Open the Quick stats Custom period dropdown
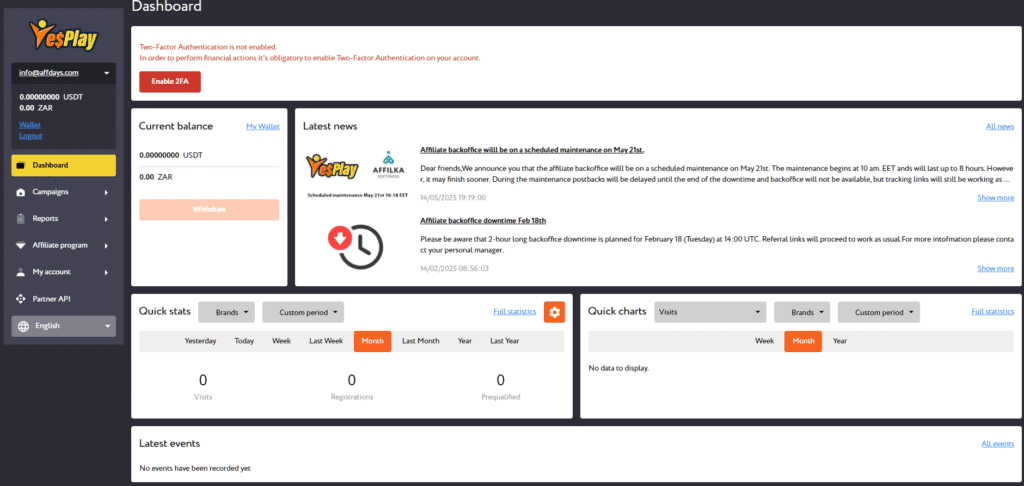Viewport: 1024px width, 486px height. 303,312
